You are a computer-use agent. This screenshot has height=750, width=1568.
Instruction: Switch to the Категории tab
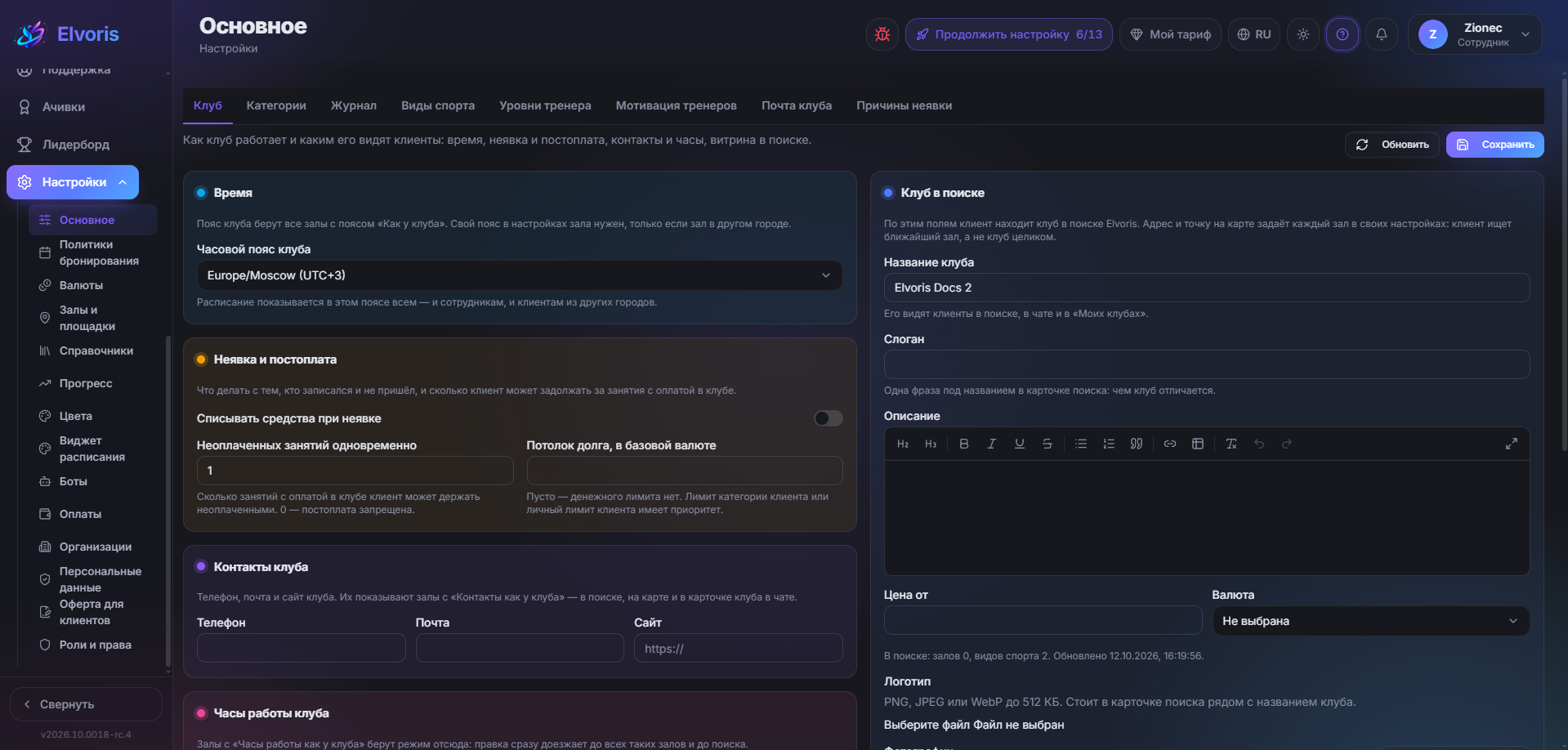coord(276,105)
